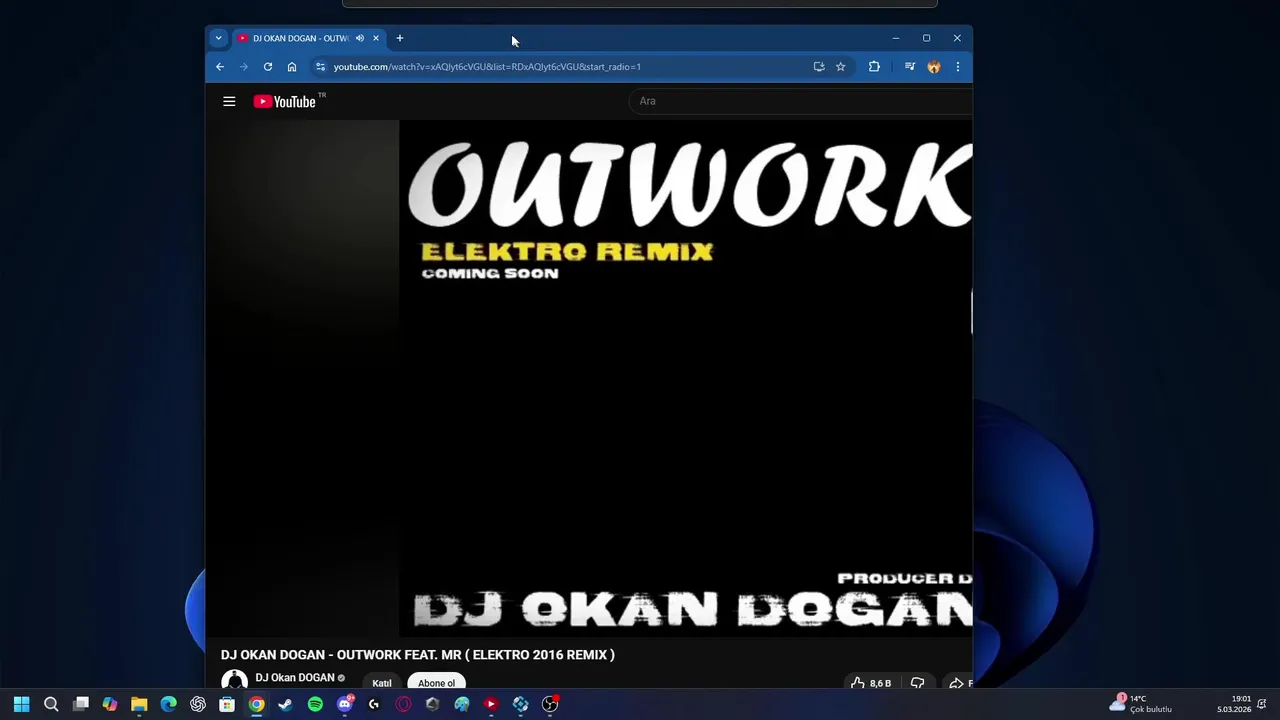Mute the tab via speaker icon
This screenshot has height=720, width=1280.
click(x=360, y=38)
